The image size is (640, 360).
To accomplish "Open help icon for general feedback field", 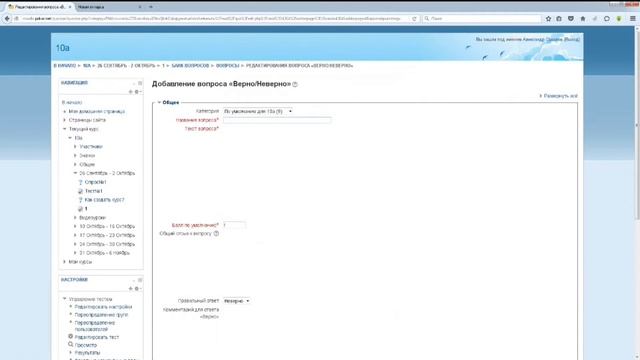I will pos(216,233).
